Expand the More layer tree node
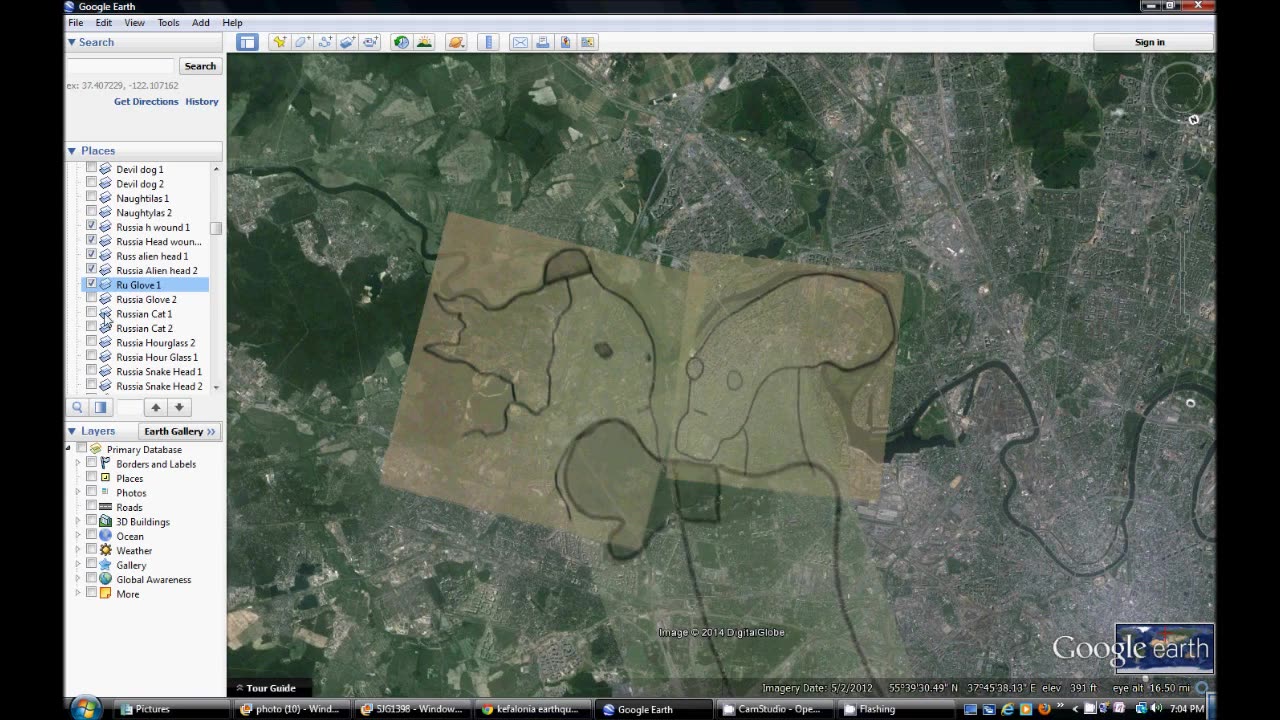The width and height of the screenshot is (1280, 720). click(x=78, y=594)
